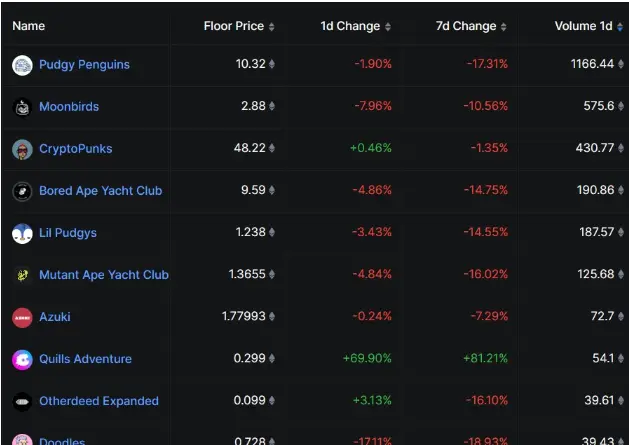The width and height of the screenshot is (629, 445).
Task: Open the Quills Adventure collection link
Action: pyautogui.click(x=85, y=359)
